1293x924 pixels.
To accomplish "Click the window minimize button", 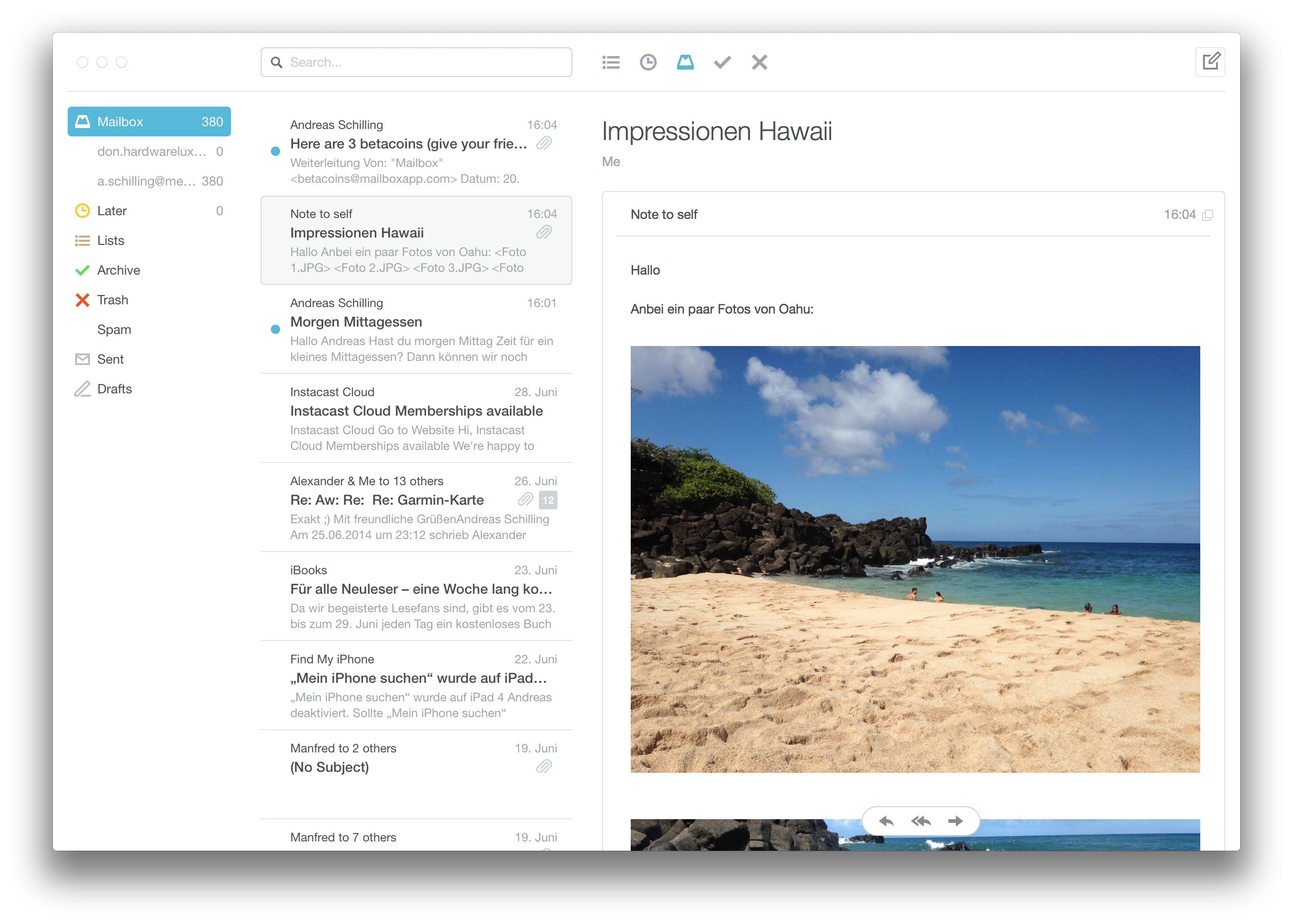I will coord(102,62).
